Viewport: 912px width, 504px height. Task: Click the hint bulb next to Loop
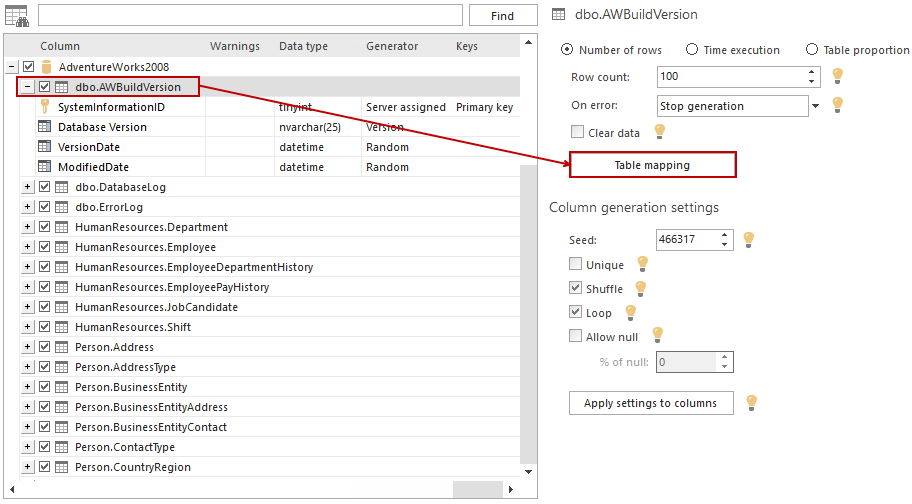click(x=630, y=312)
